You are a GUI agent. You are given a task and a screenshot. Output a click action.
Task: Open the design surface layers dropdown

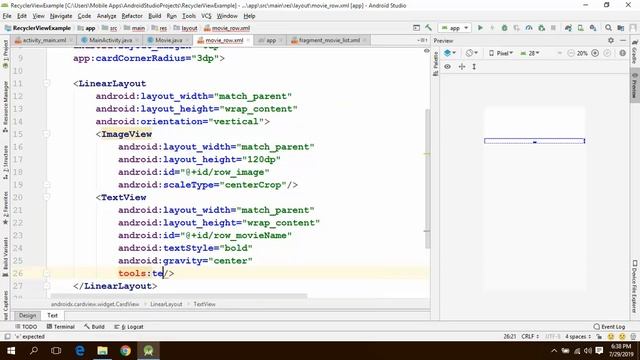pos(450,53)
